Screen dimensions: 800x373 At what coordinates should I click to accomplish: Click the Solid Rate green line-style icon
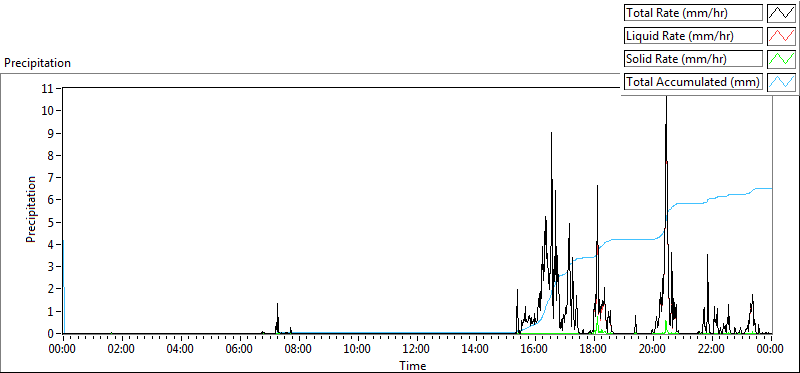[x=781, y=58]
